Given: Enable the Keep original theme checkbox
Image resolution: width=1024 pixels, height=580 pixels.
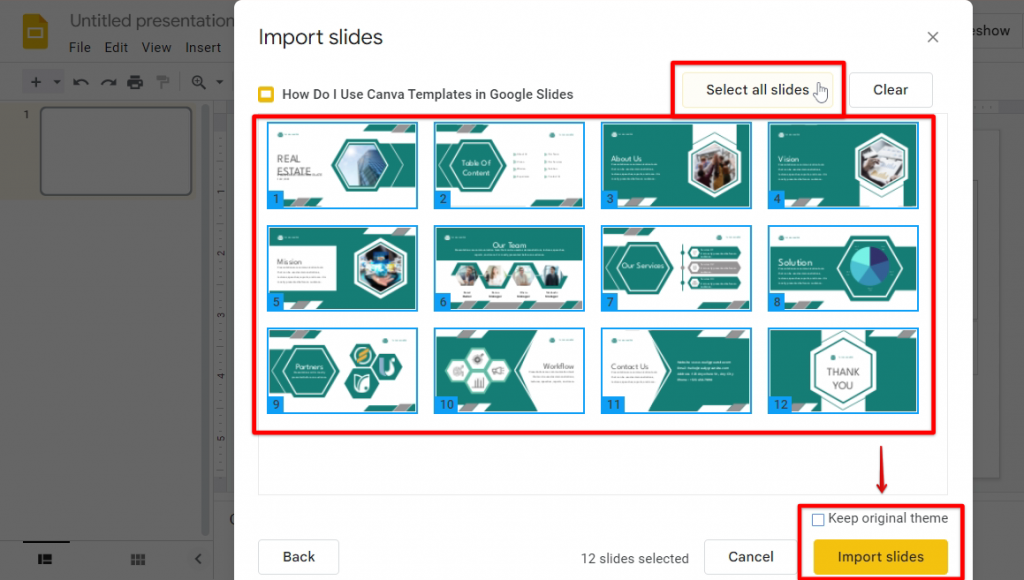Looking at the screenshot, I should [818, 519].
